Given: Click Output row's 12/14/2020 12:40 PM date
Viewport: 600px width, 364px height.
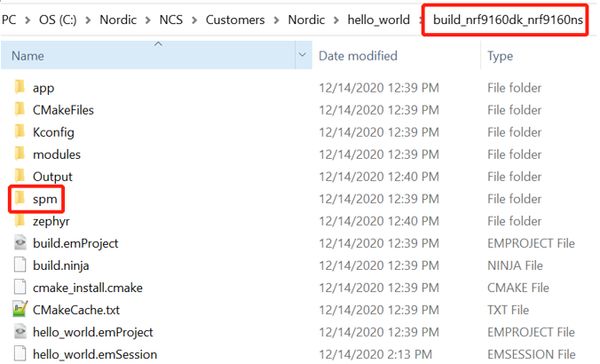Looking at the screenshot, I should point(379,177).
